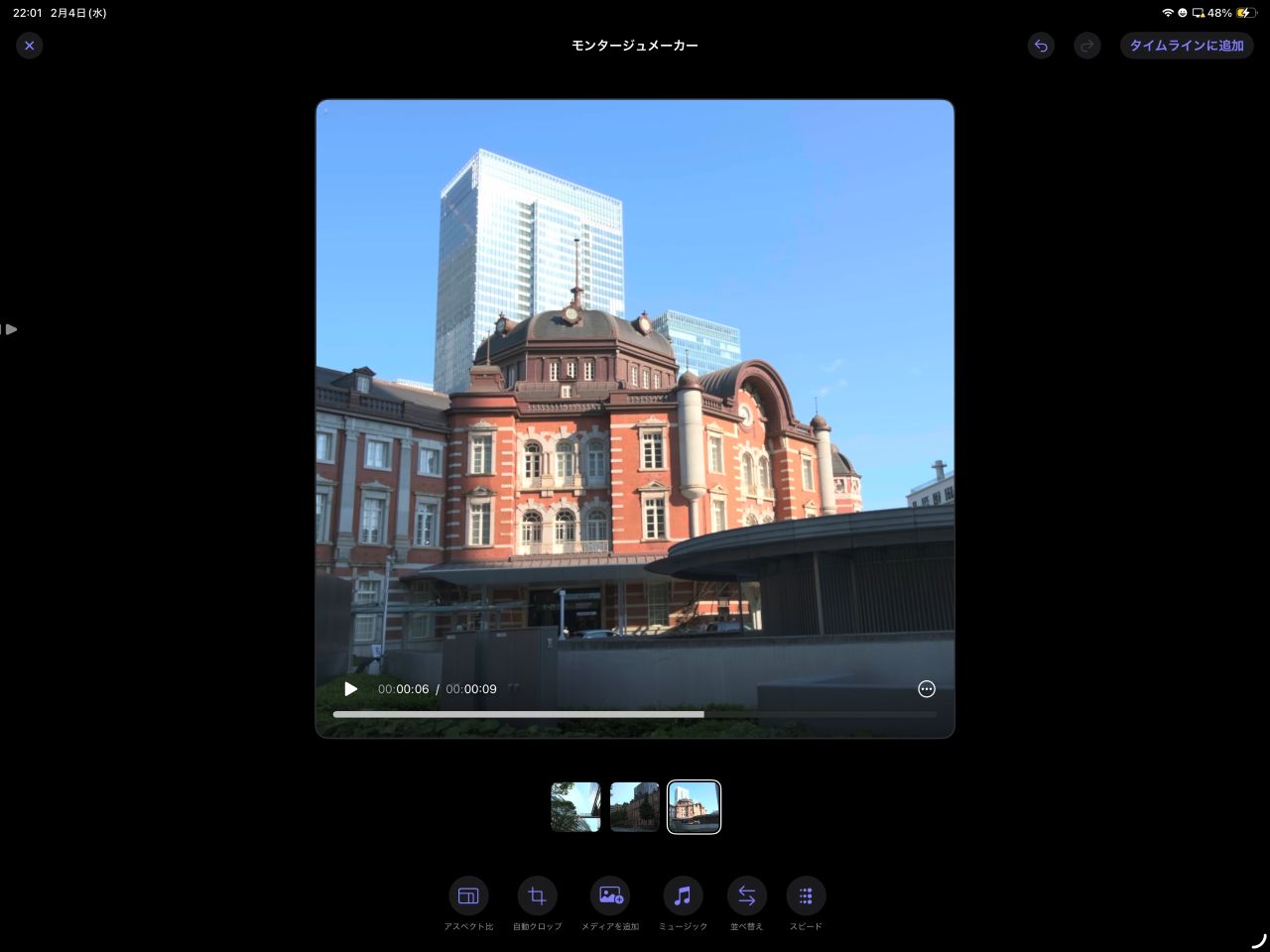Tap the video preview of the station
This screenshot has width=1270, height=952.
635,397
